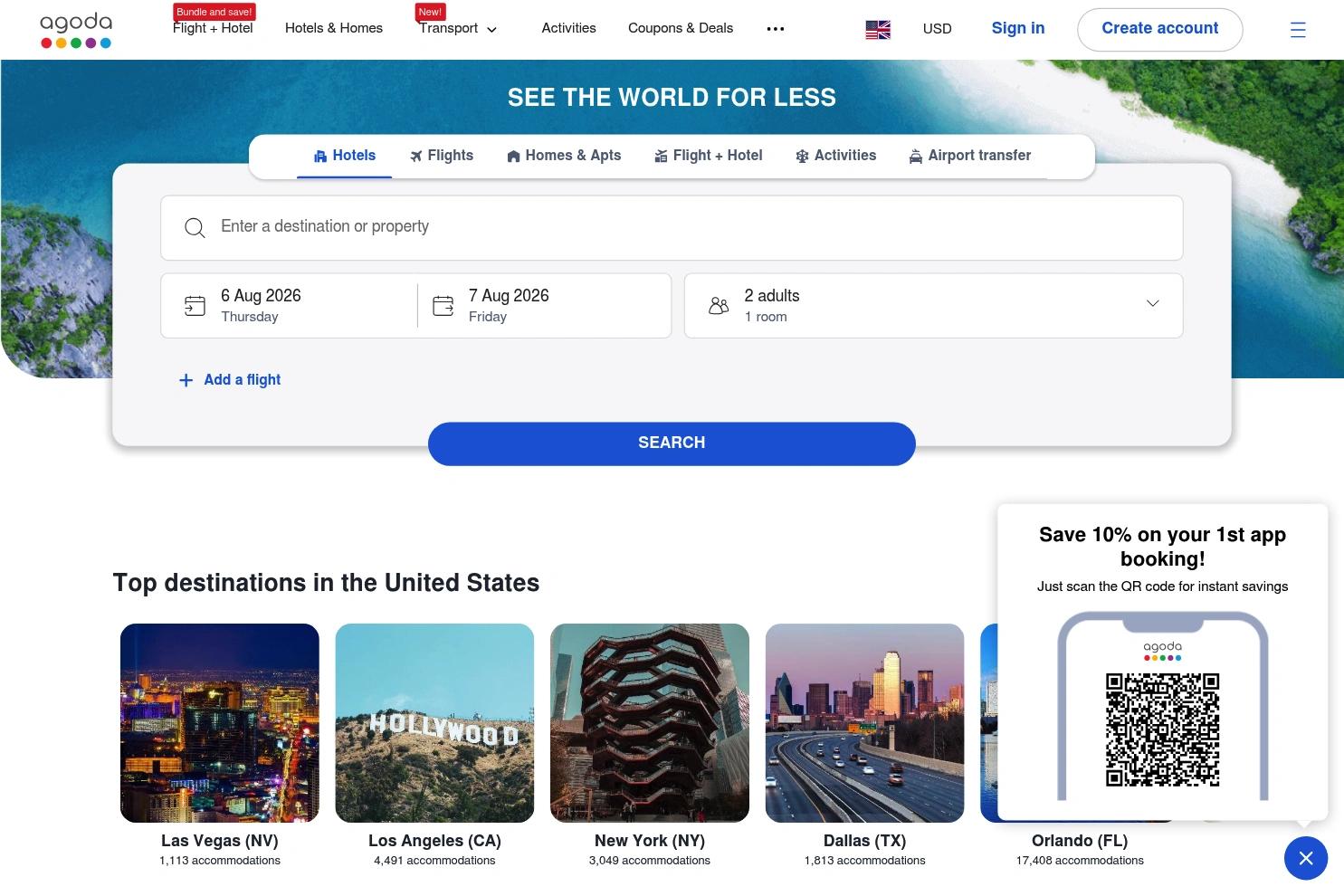The height and width of the screenshot is (896, 1344).
Task: Click the '1,113 accommodations' text
Action: pos(220,861)
